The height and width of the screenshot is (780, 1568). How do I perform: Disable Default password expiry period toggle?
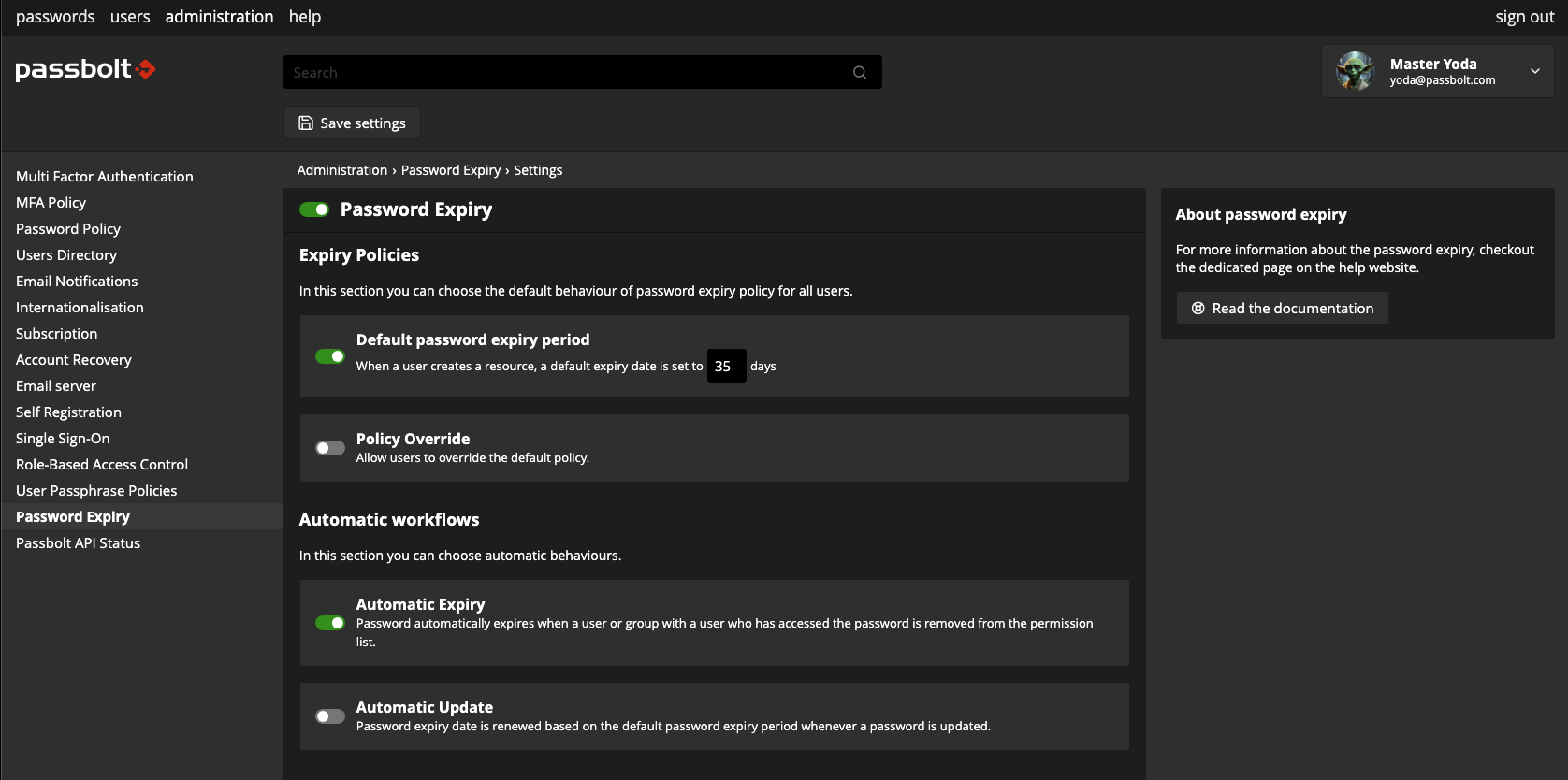330,356
